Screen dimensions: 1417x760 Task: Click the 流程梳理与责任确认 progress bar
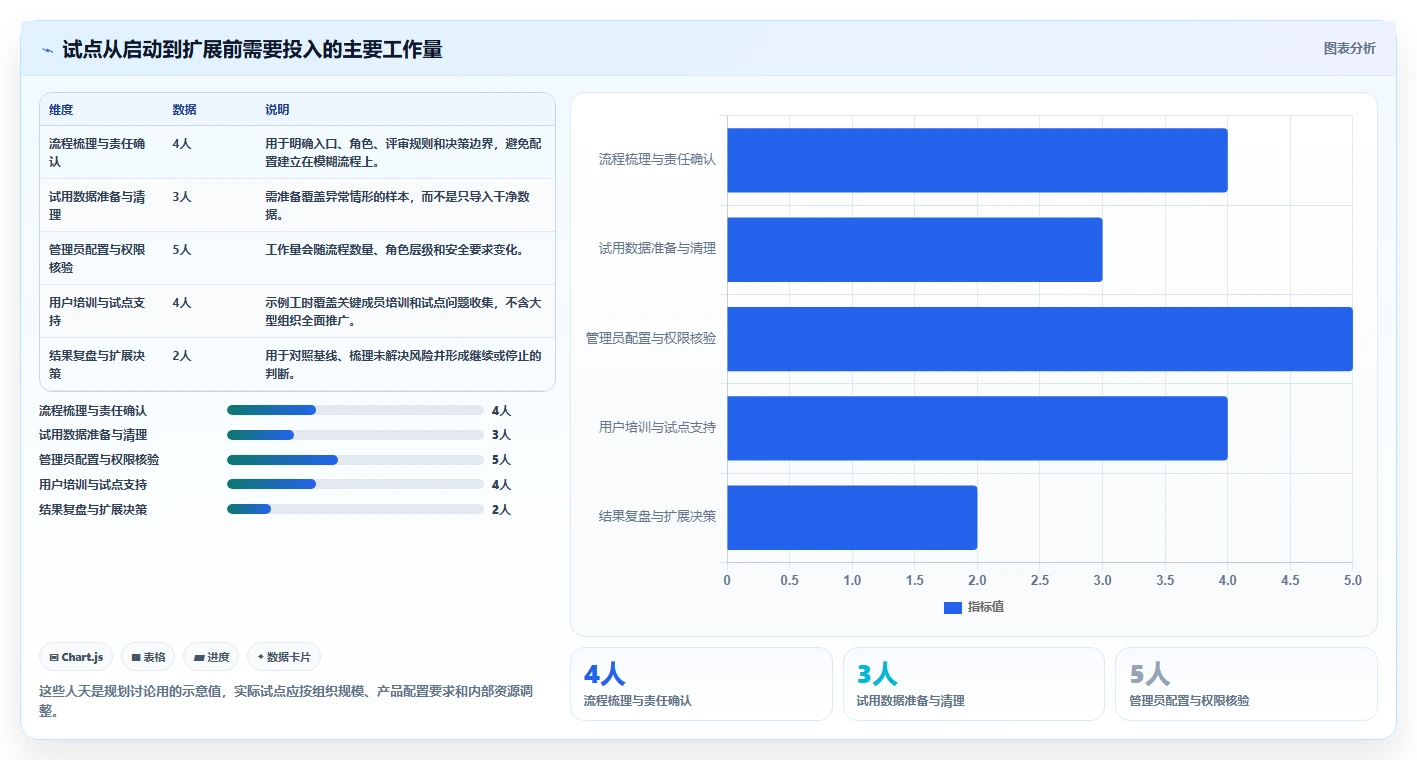(x=355, y=410)
